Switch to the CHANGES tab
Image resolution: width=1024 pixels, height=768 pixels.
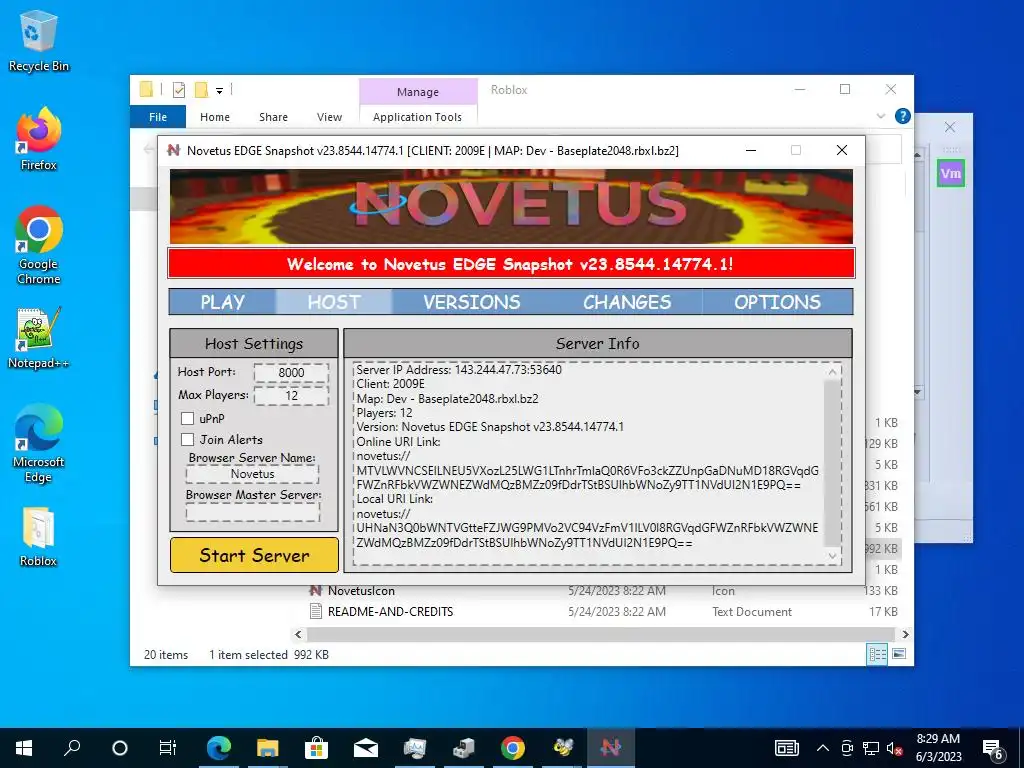click(x=627, y=302)
